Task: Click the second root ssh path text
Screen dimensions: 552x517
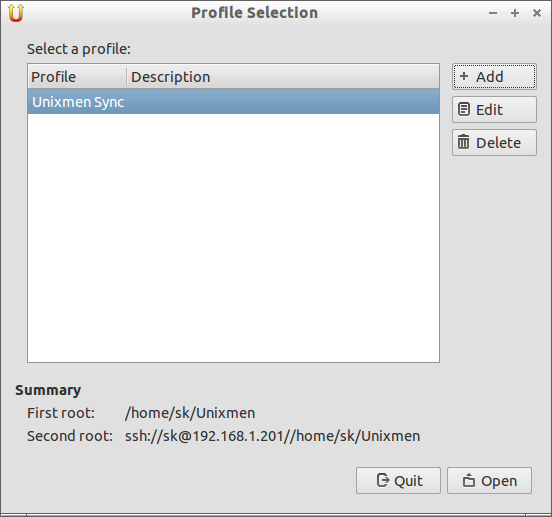Action: [272, 436]
